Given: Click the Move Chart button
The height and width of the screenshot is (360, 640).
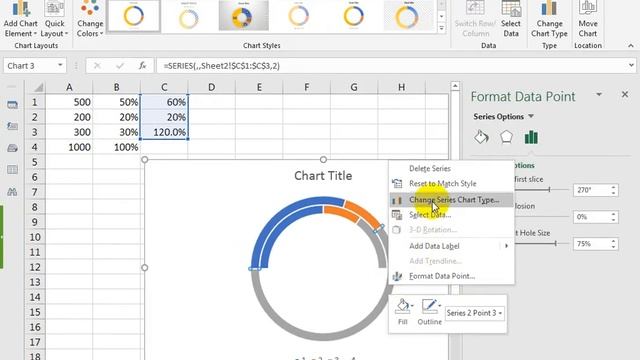Looking at the screenshot, I should click(x=587, y=20).
